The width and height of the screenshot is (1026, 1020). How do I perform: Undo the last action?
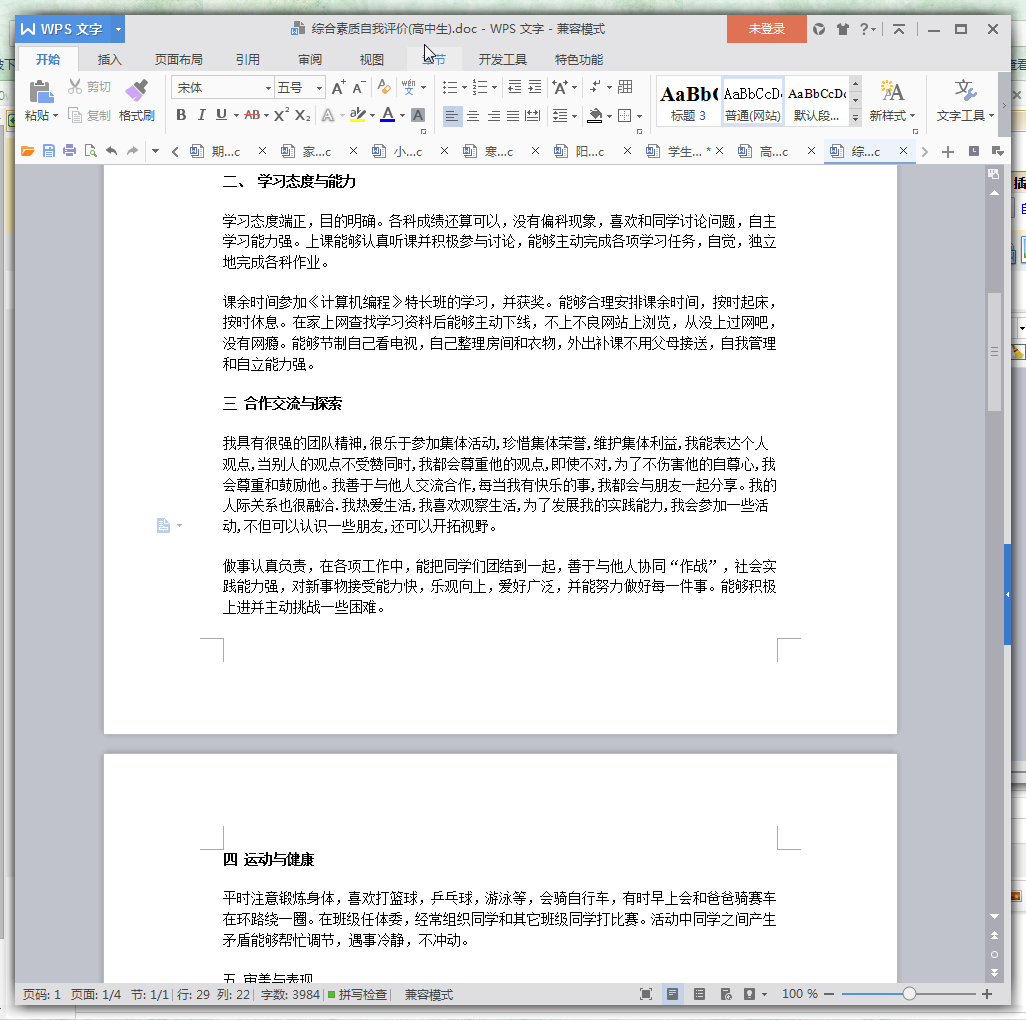[x=111, y=151]
